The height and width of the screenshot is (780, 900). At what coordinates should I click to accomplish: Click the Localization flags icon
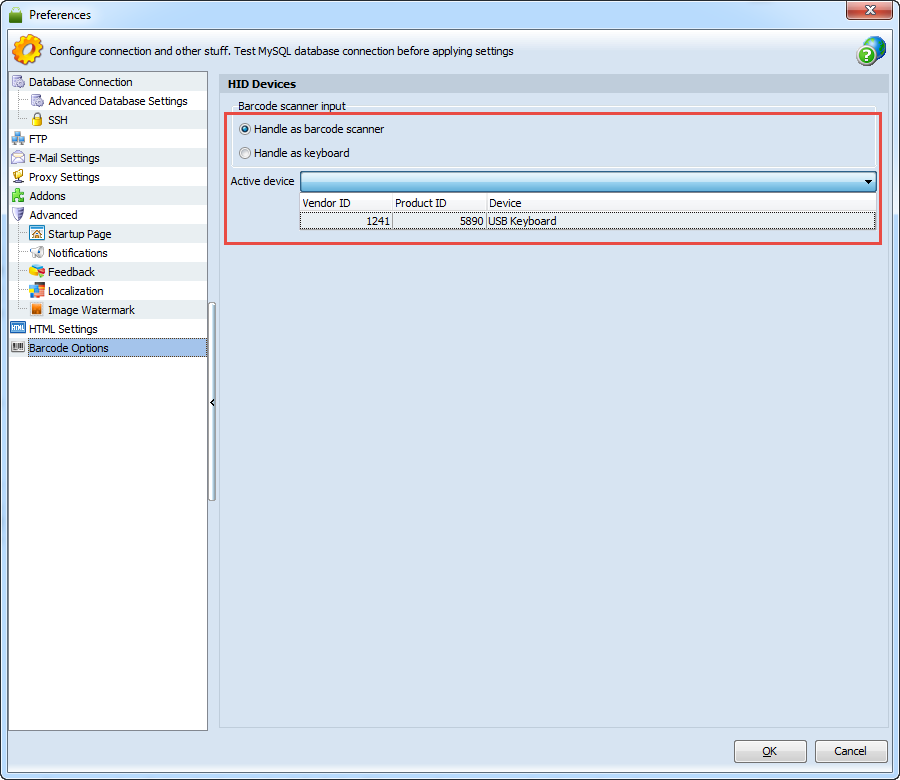click(37, 290)
